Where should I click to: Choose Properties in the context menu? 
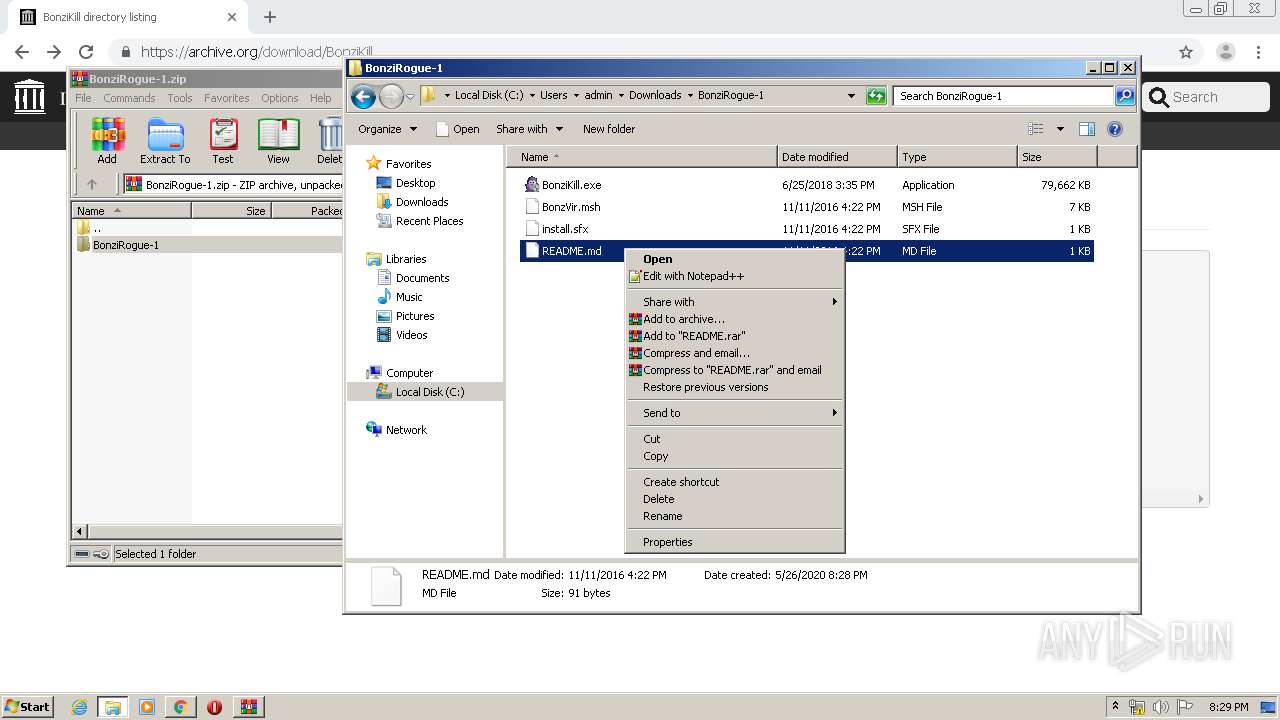click(735, 542)
